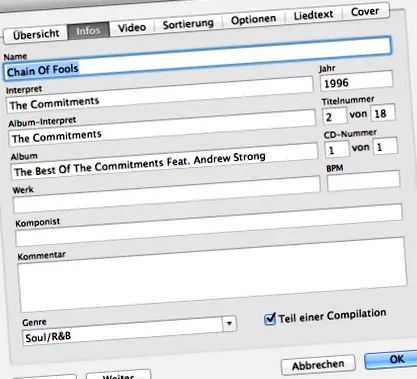The width and height of the screenshot is (417, 379).
Task: Click the Name field with Chain Of Fools
Action: coord(197,59)
